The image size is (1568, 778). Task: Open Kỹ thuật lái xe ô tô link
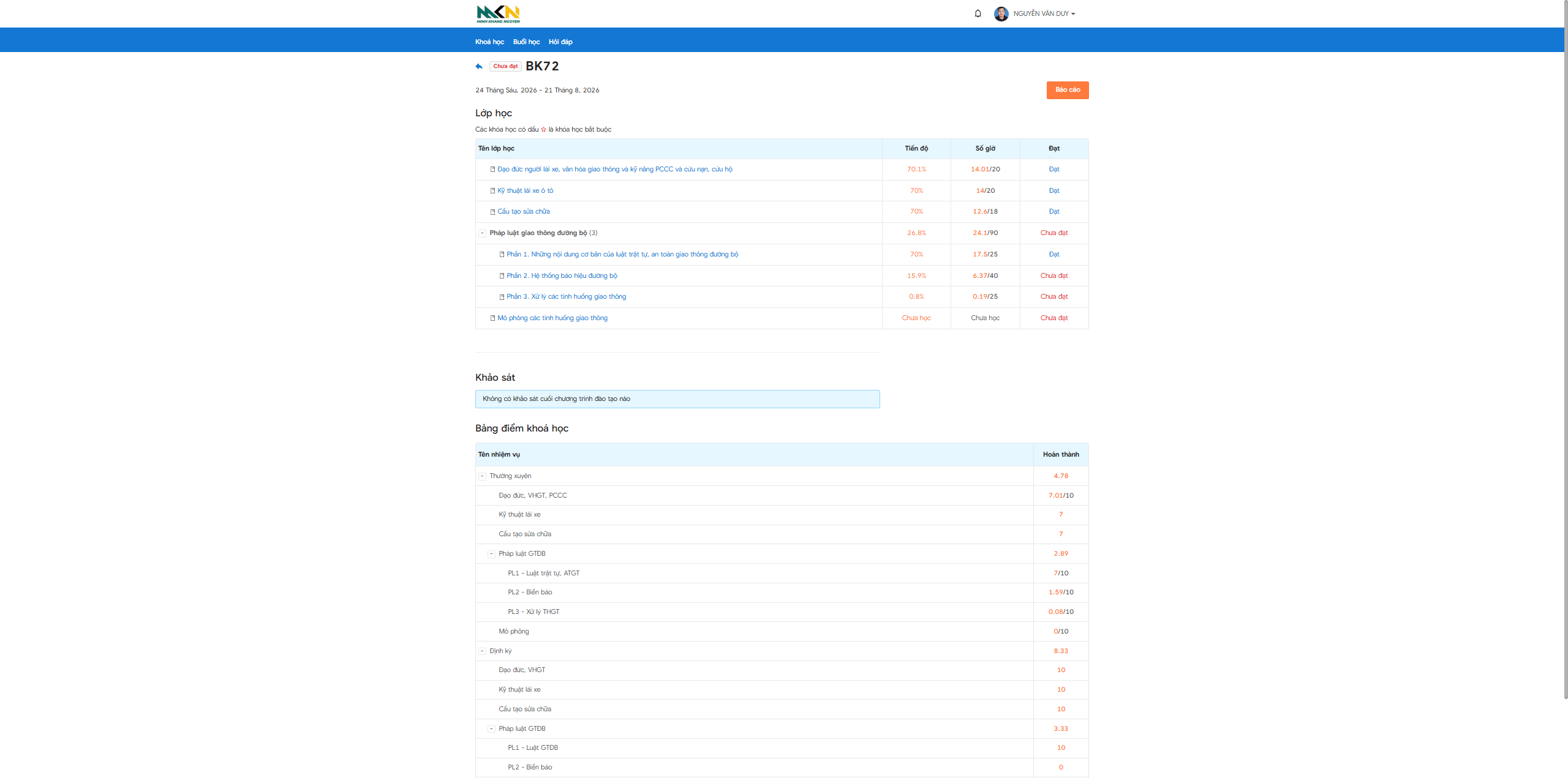[525, 191]
